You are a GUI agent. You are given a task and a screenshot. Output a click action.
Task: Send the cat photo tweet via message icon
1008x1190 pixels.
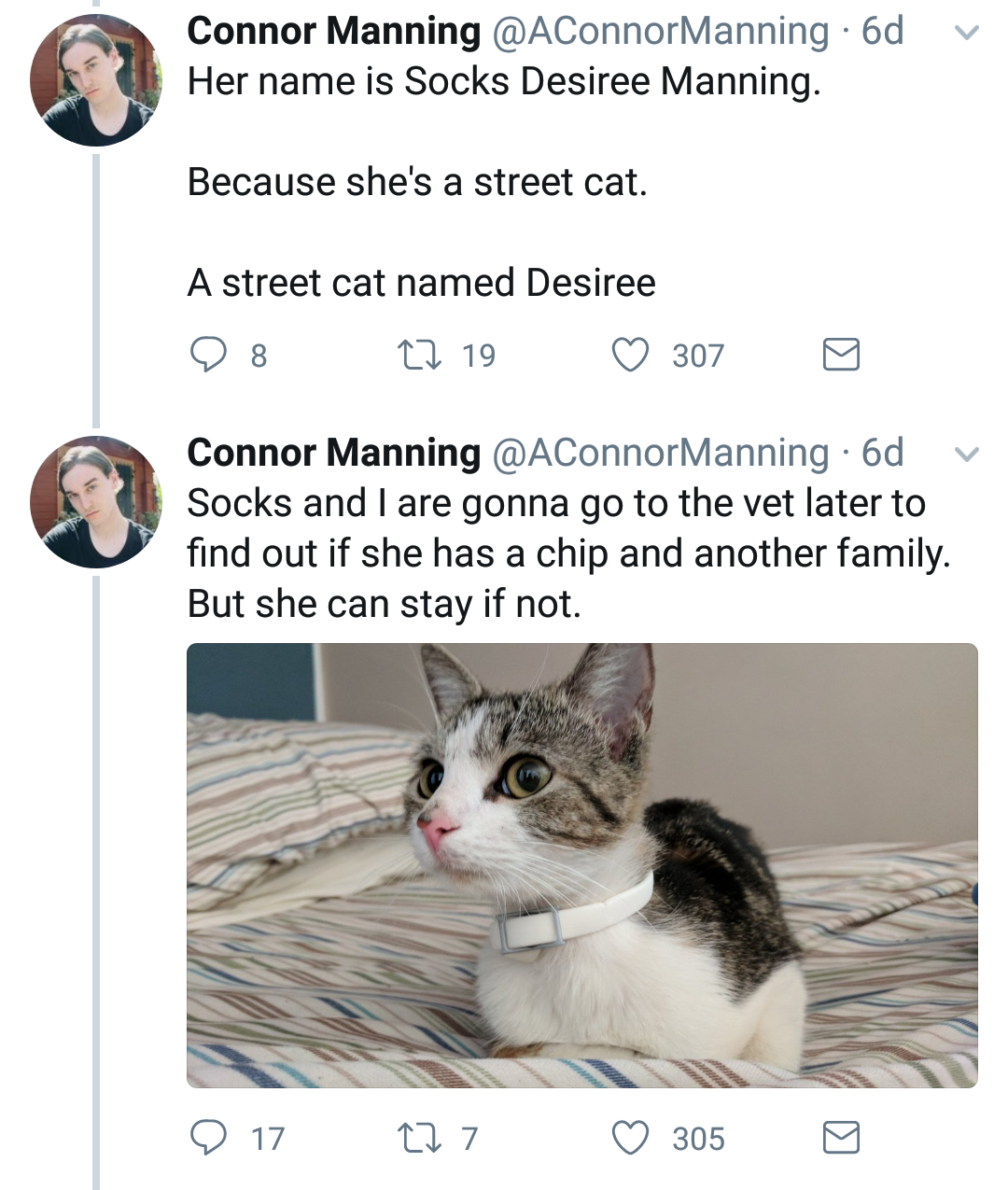click(x=841, y=1138)
